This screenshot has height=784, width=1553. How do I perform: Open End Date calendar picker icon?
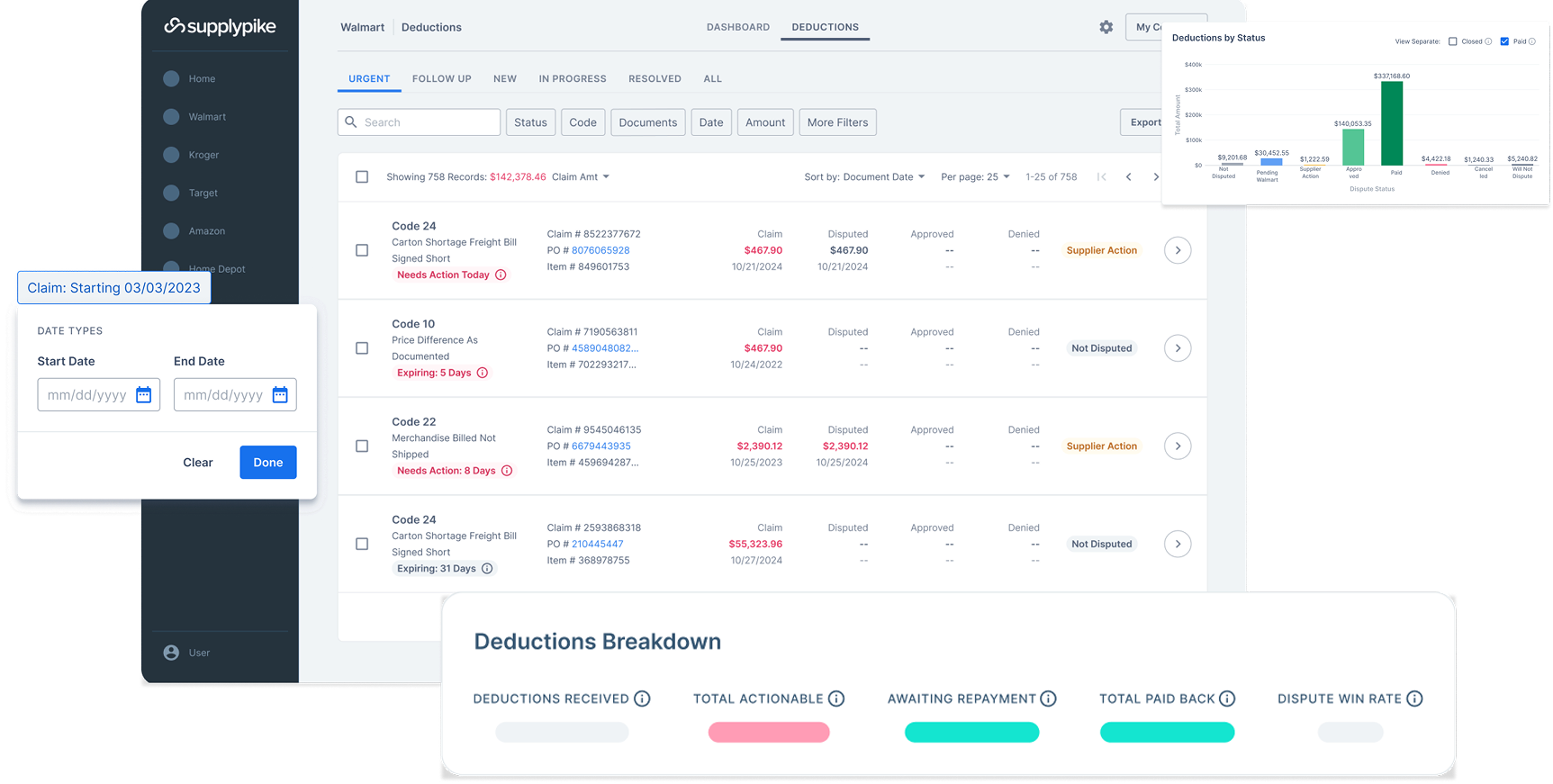coord(280,395)
